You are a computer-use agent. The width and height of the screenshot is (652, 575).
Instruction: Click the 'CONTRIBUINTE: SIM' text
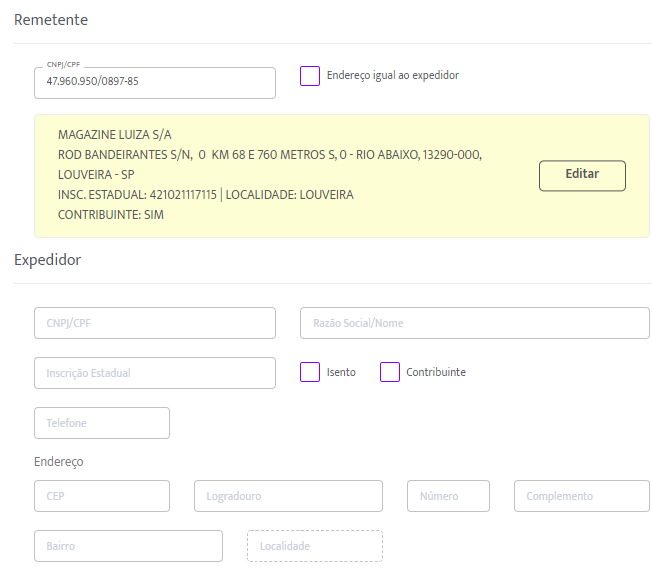coord(111,215)
